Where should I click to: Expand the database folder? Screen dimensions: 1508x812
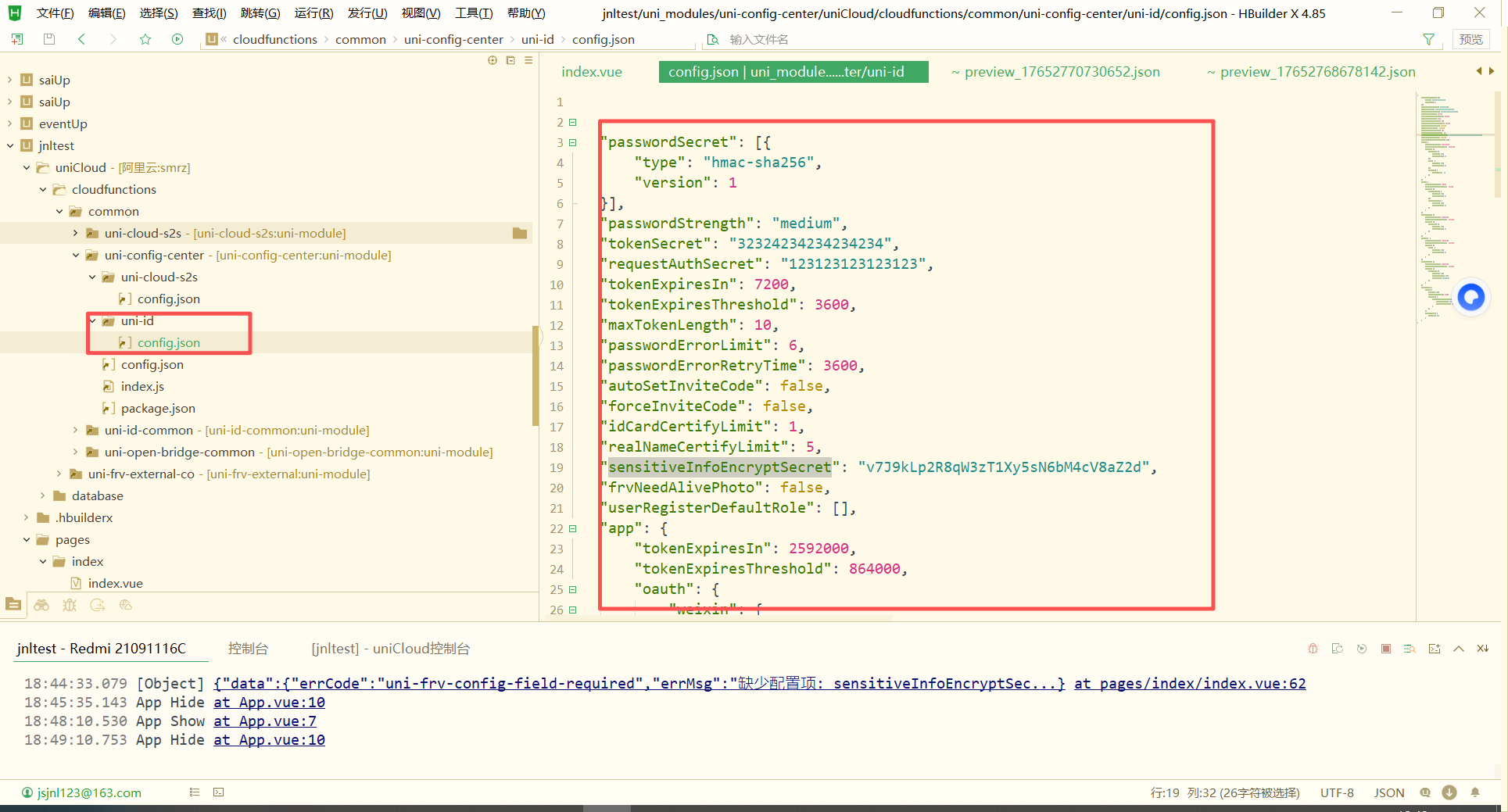pyautogui.click(x=43, y=495)
